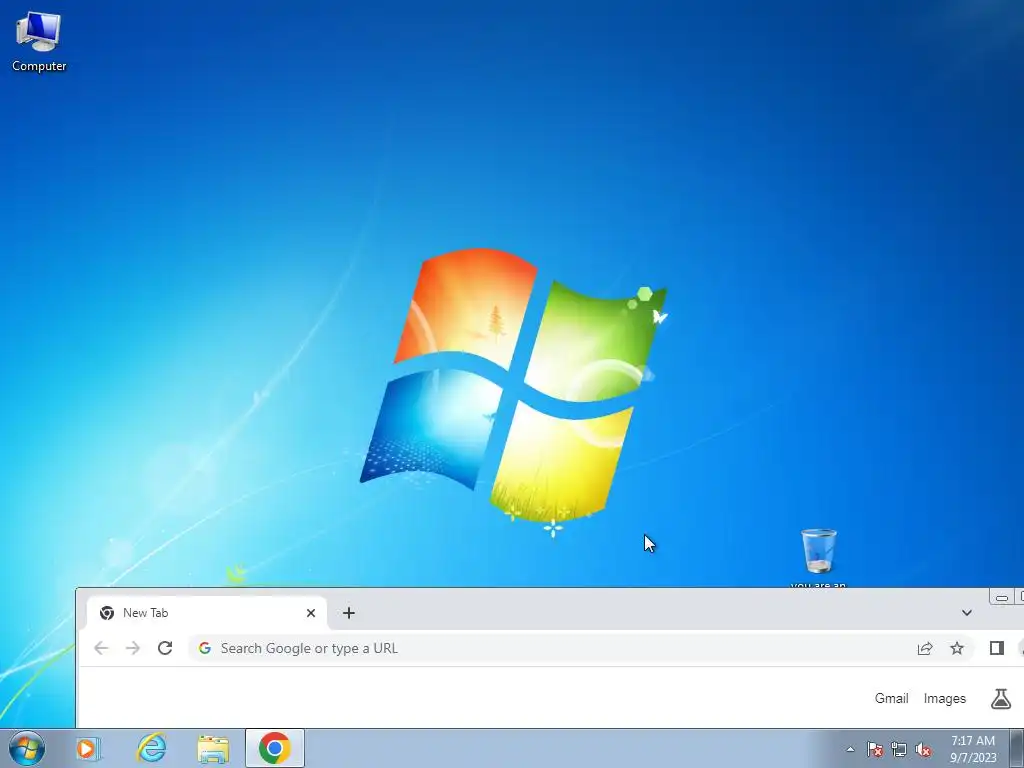Launch Windows Media Player from the taskbar
1024x768 pixels.
point(88,748)
